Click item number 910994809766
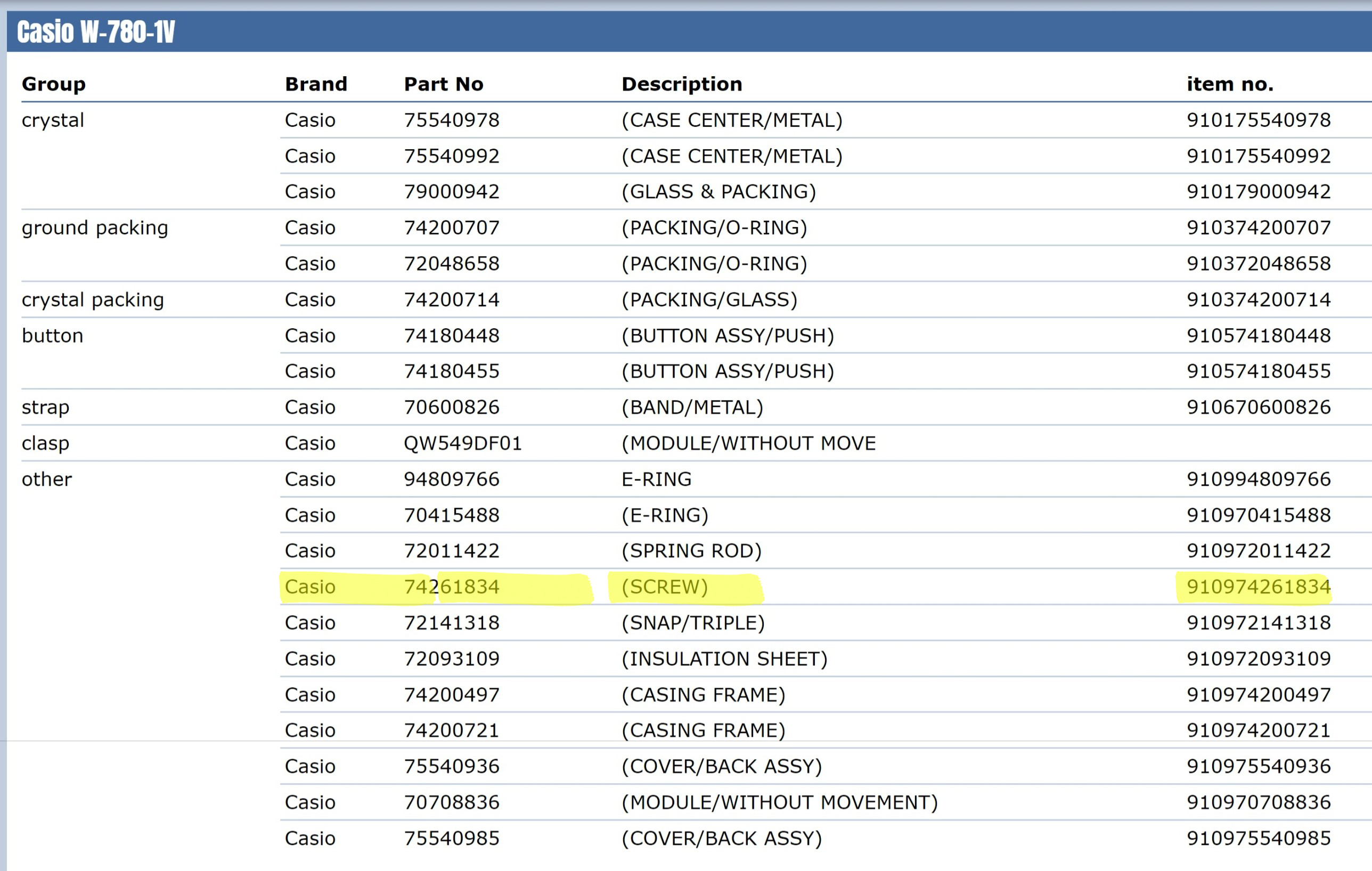 point(1259,479)
